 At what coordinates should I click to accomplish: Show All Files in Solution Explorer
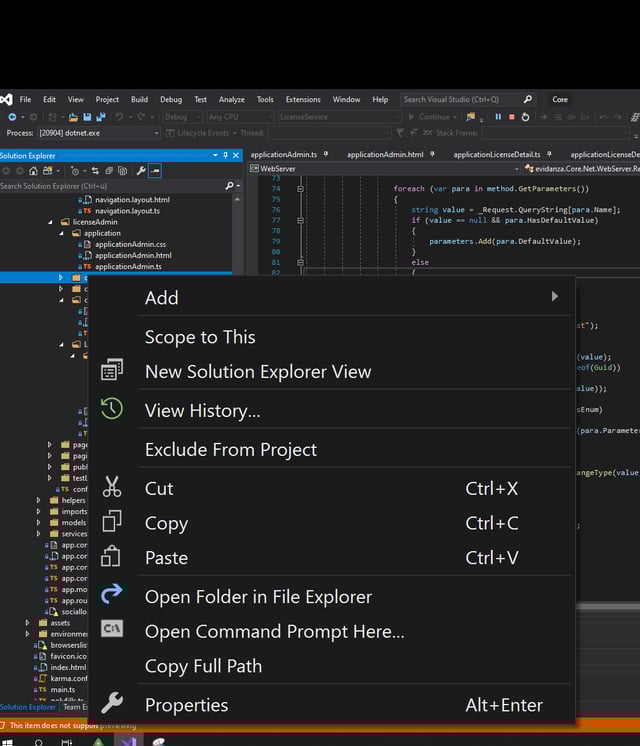pos(123,171)
